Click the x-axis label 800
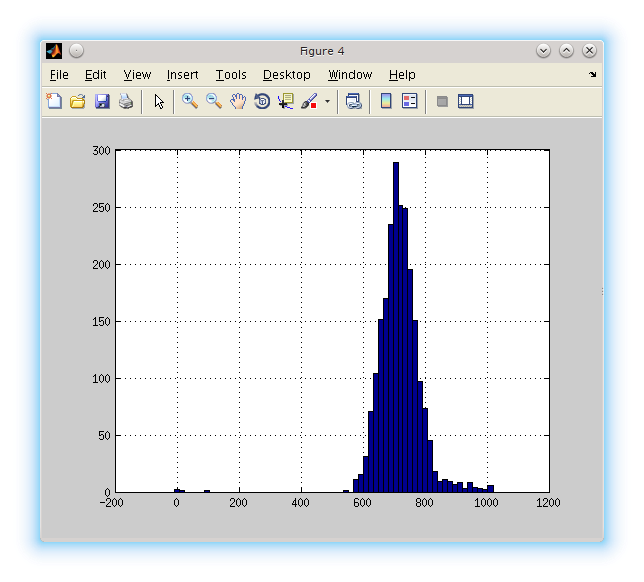Screen dimensions: 644x582 (424, 503)
